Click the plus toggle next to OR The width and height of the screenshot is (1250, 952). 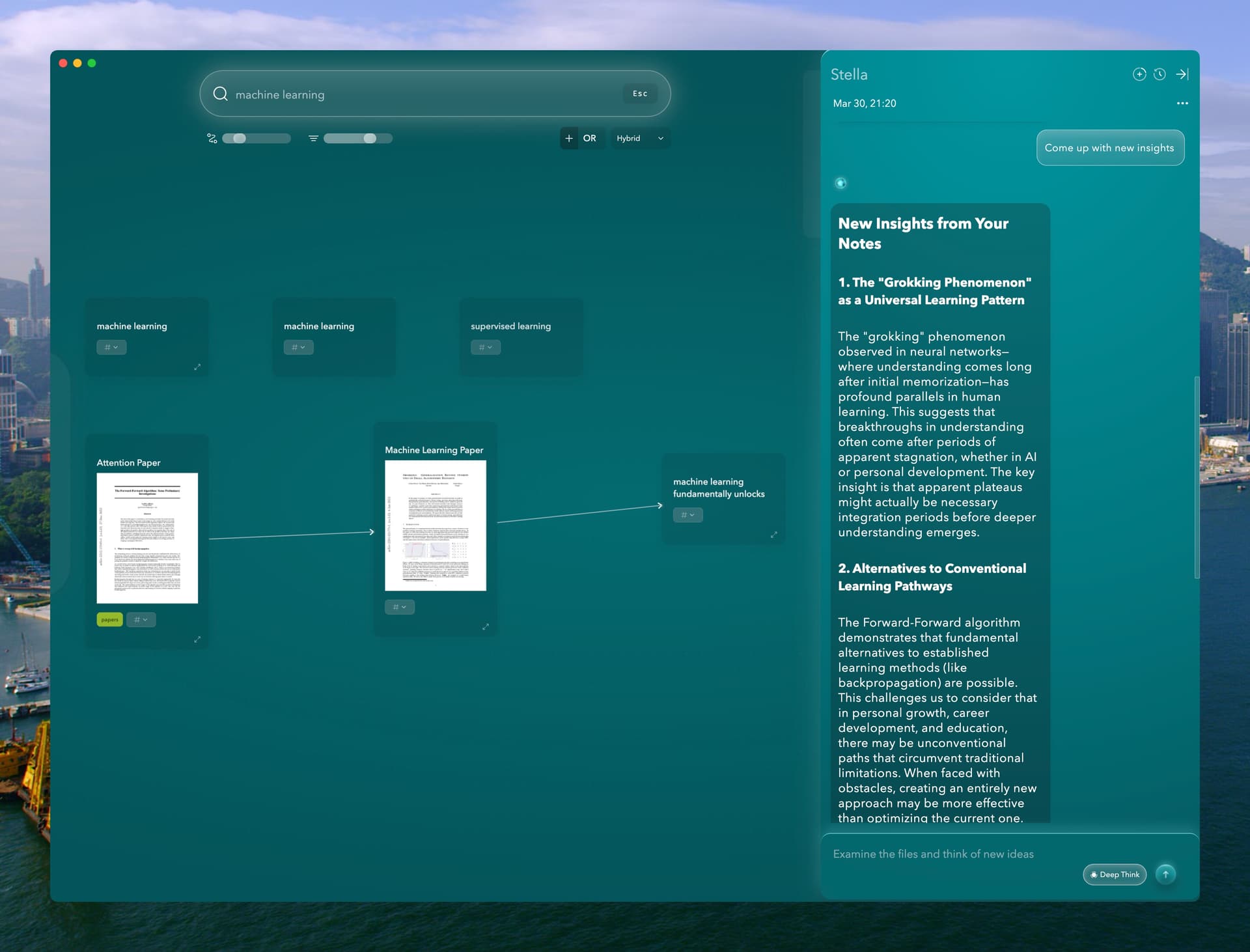point(568,138)
